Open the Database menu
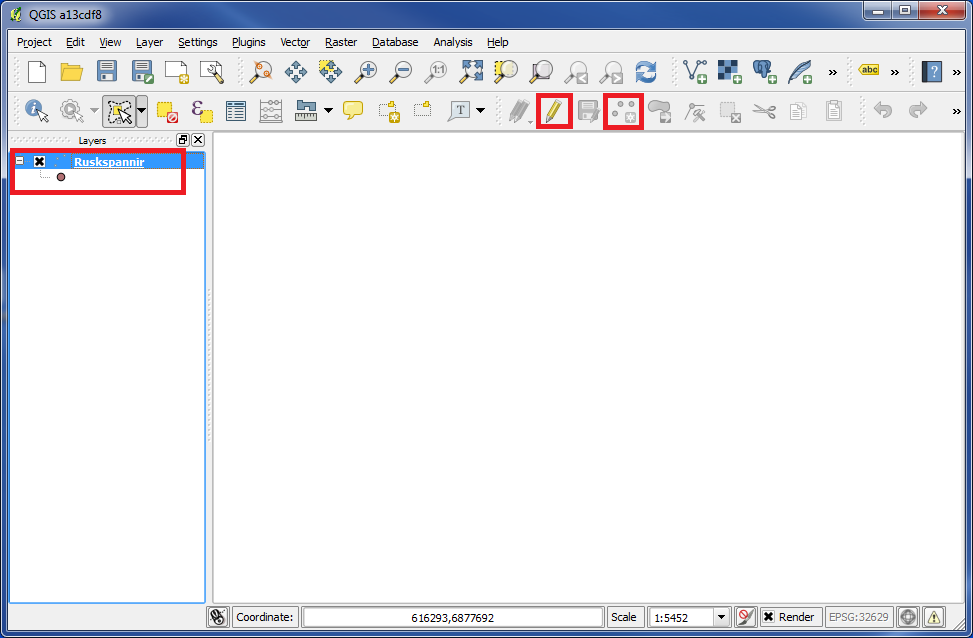 pyautogui.click(x=395, y=42)
